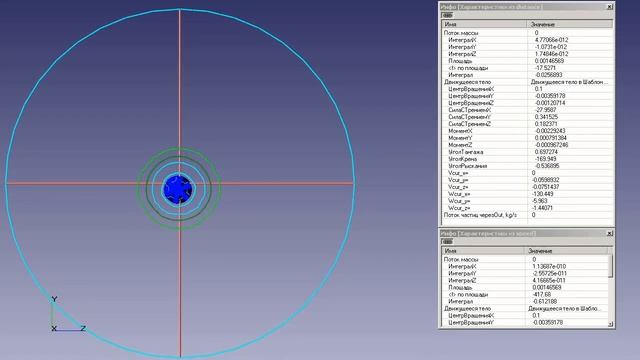Select the value 4.77066e-012 for ИнтегралX
This screenshot has height=360, width=640.
[551, 40]
